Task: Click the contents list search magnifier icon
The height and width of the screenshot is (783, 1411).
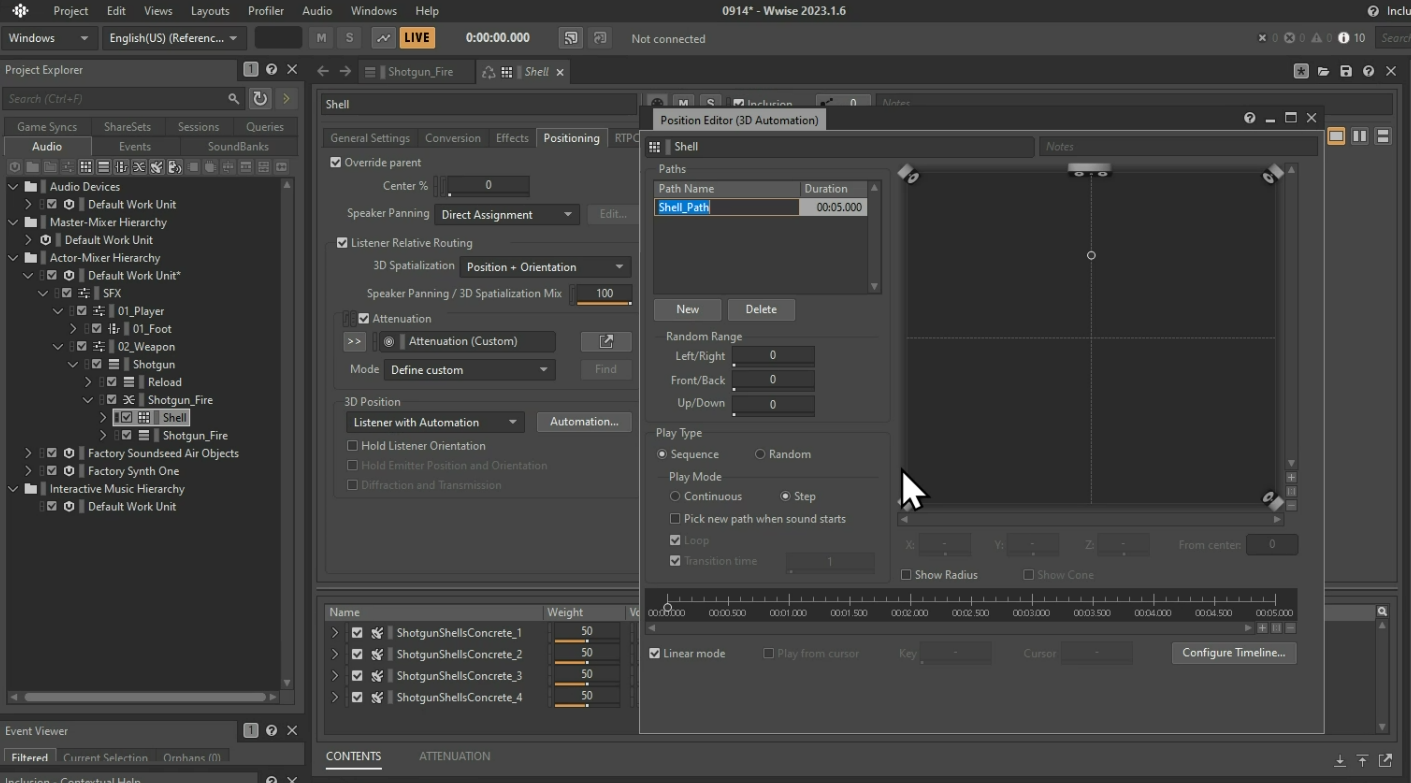Action: [x=1382, y=611]
